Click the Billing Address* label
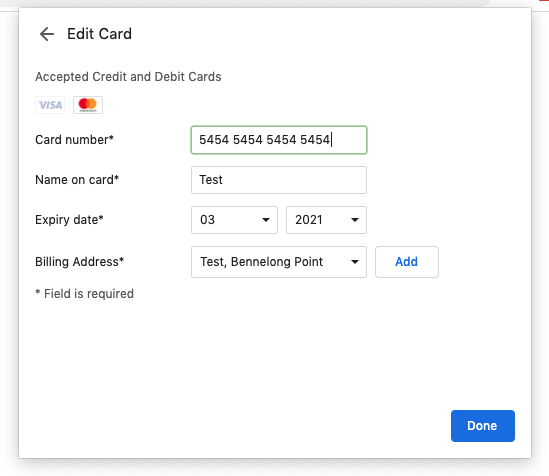 coord(79,262)
